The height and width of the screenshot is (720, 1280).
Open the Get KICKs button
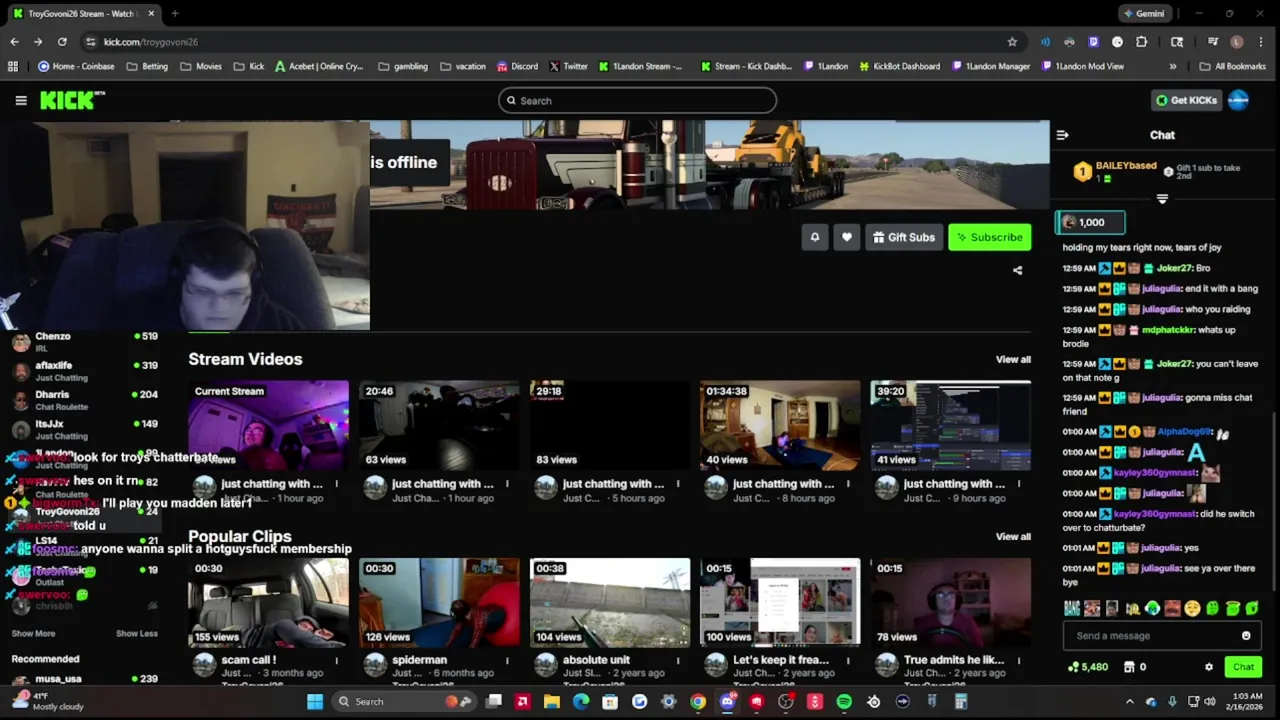click(x=1187, y=100)
